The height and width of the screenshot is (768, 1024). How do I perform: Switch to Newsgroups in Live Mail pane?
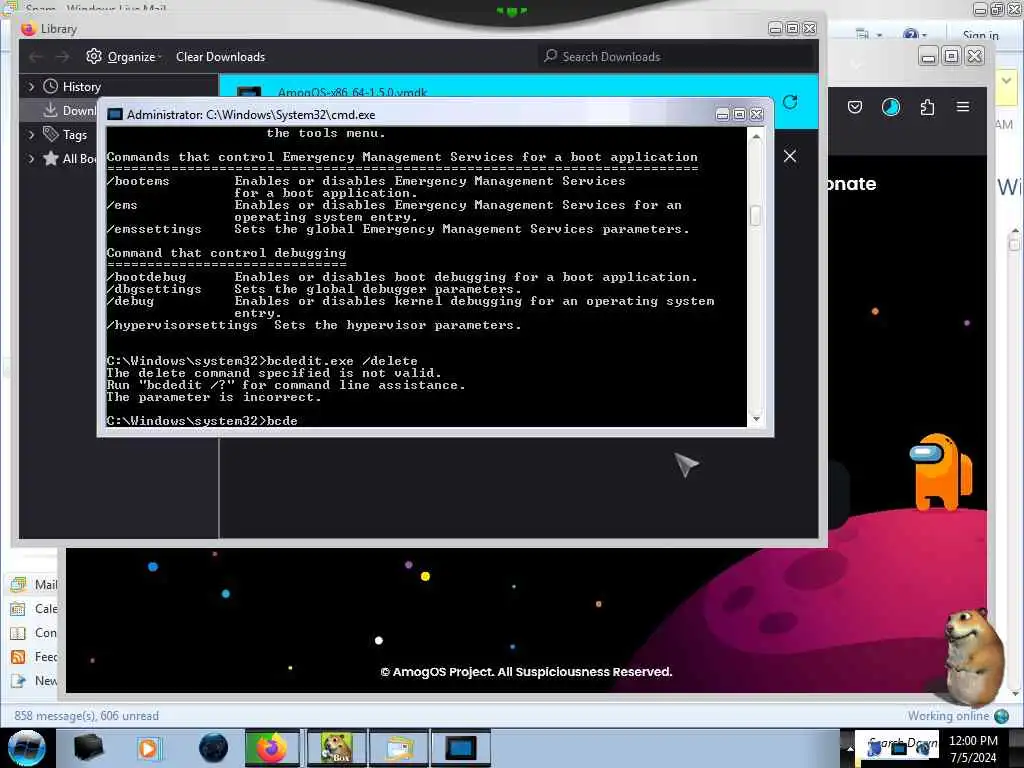point(35,680)
